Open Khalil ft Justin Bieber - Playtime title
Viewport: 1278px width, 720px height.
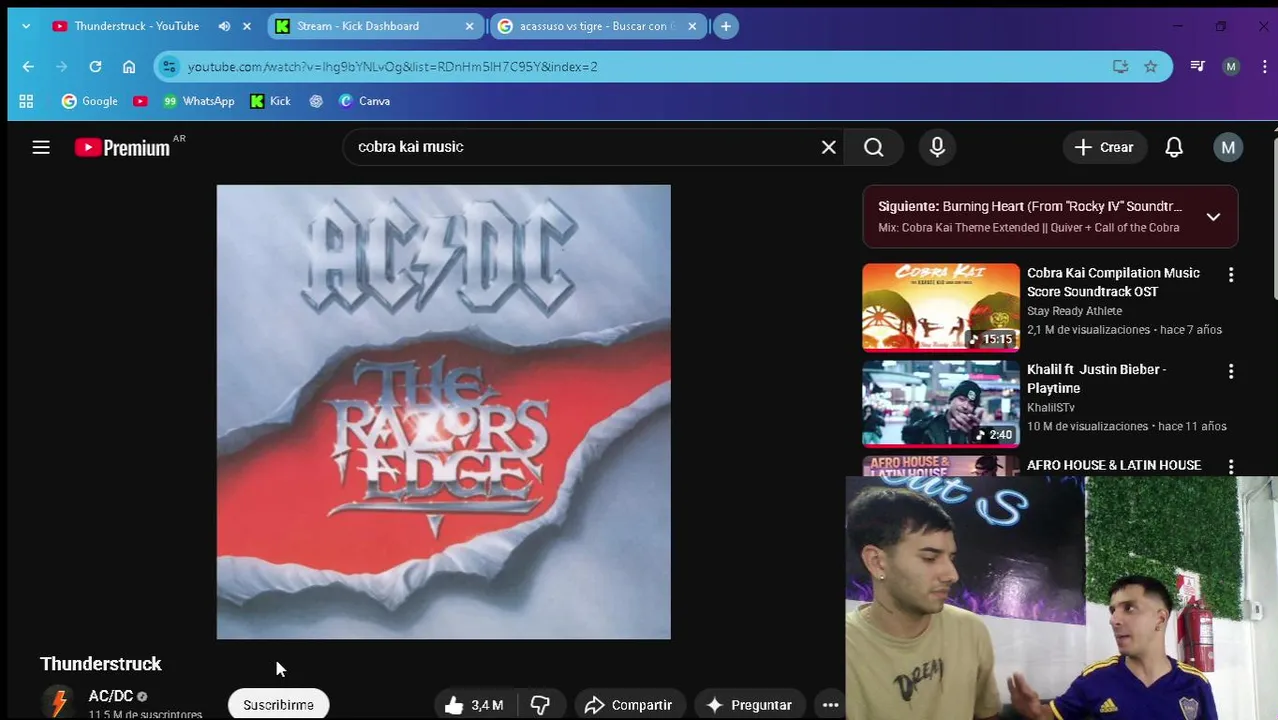[x=1097, y=379]
